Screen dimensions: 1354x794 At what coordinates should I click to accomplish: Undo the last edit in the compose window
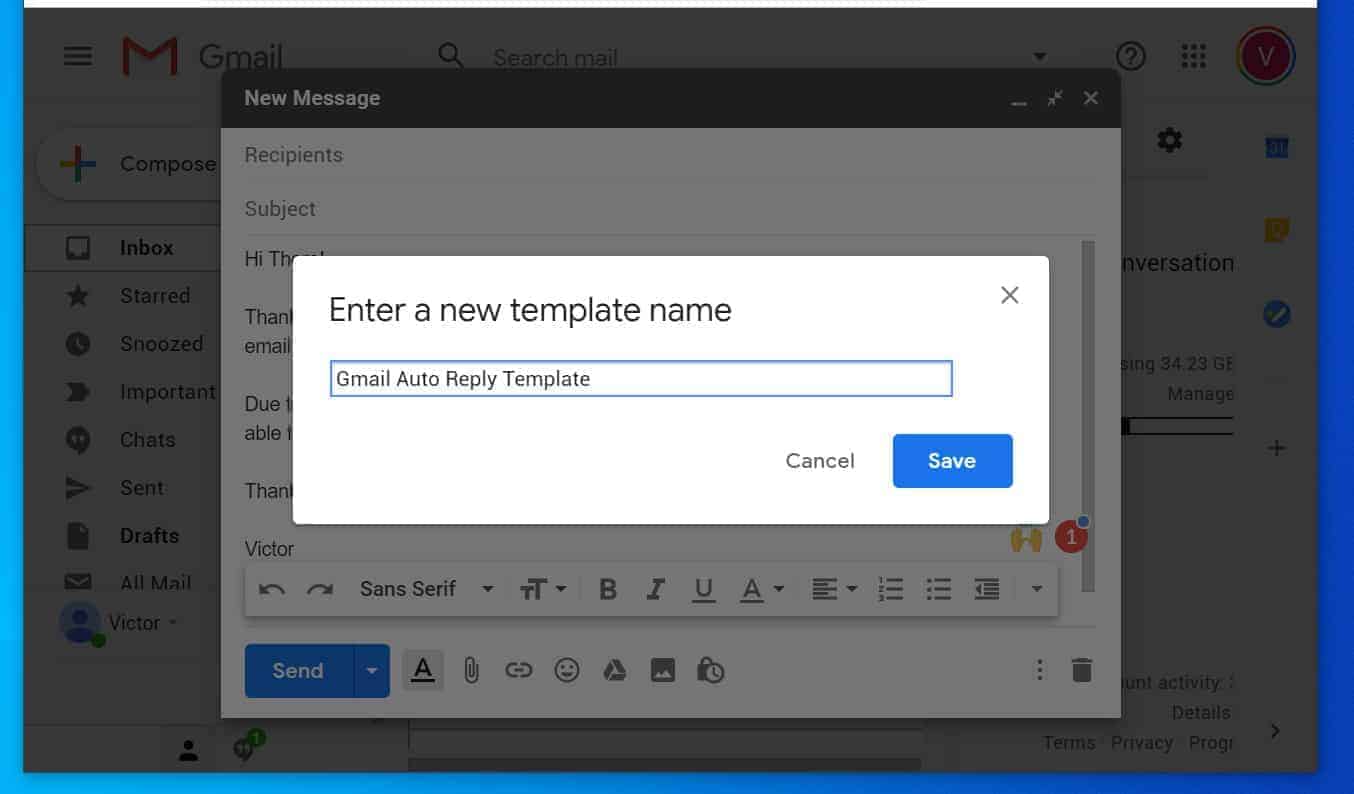click(270, 588)
